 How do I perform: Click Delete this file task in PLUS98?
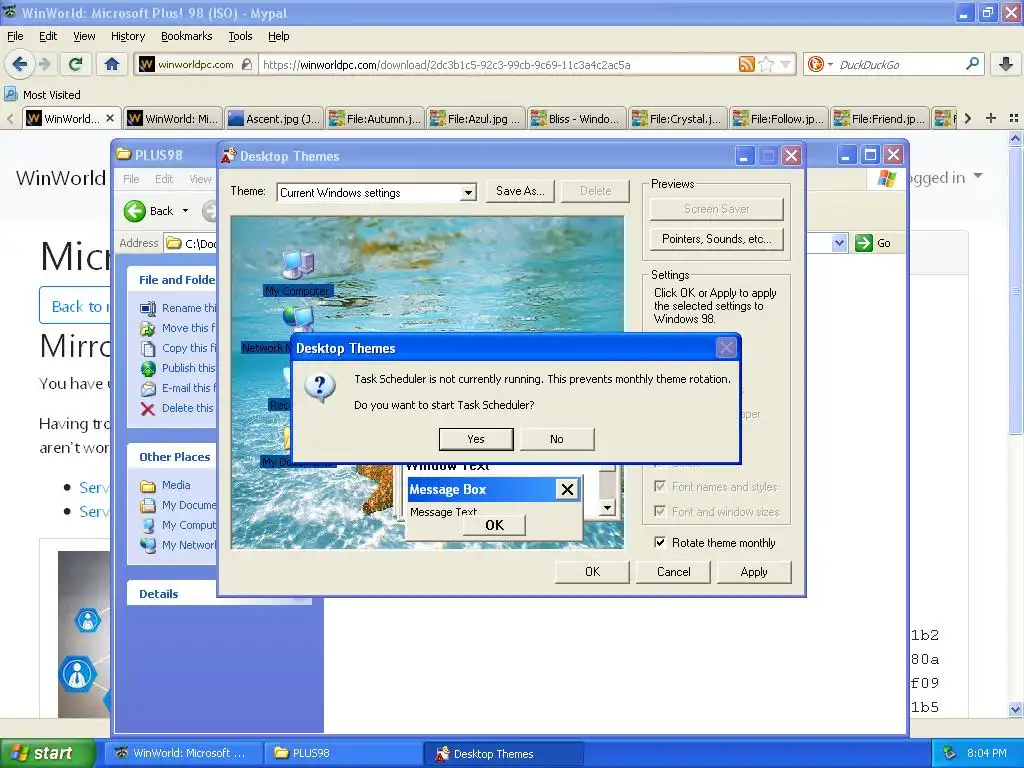point(177,408)
